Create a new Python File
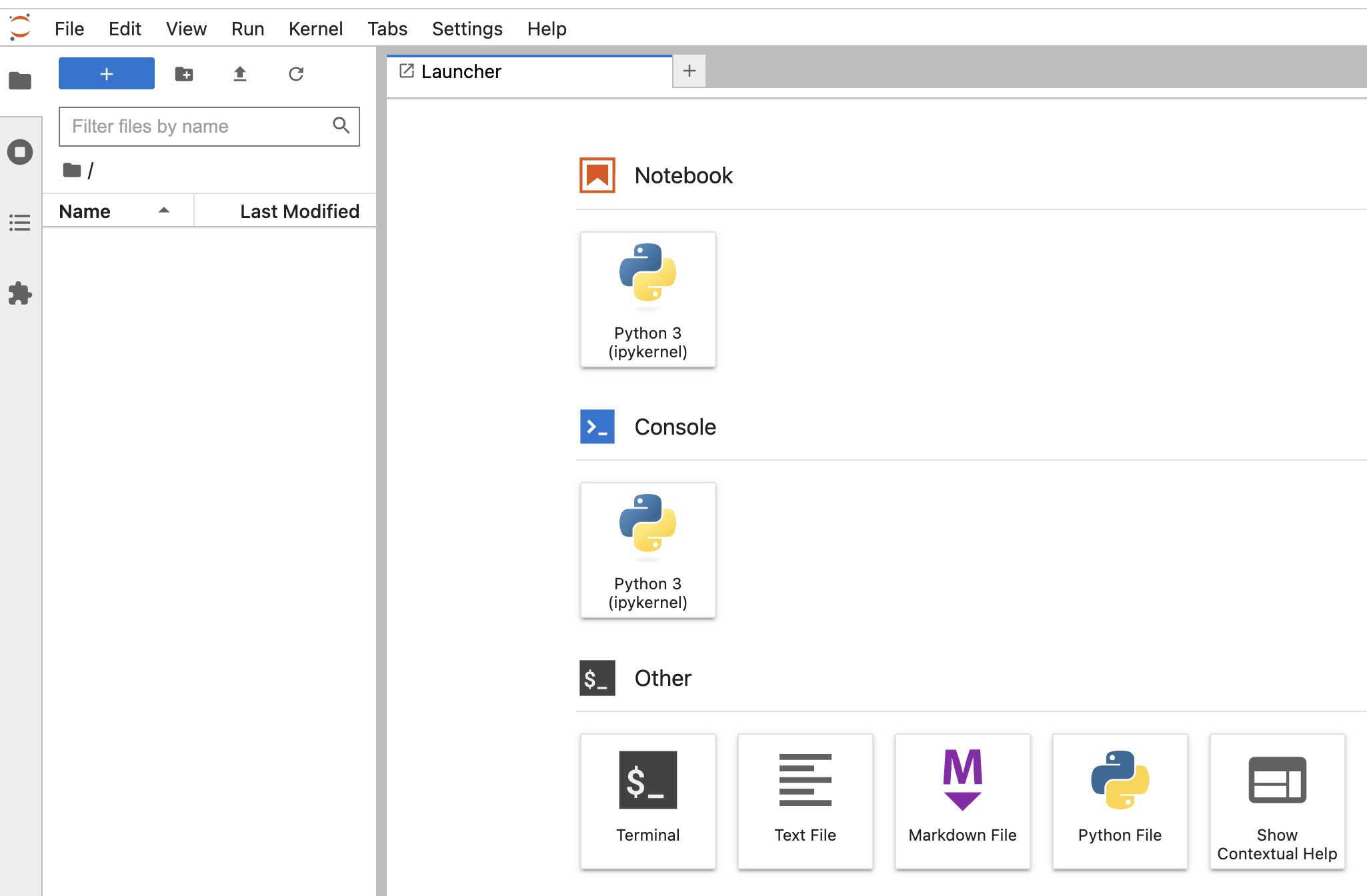The height and width of the screenshot is (896, 1367). (x=1120, y=801)
